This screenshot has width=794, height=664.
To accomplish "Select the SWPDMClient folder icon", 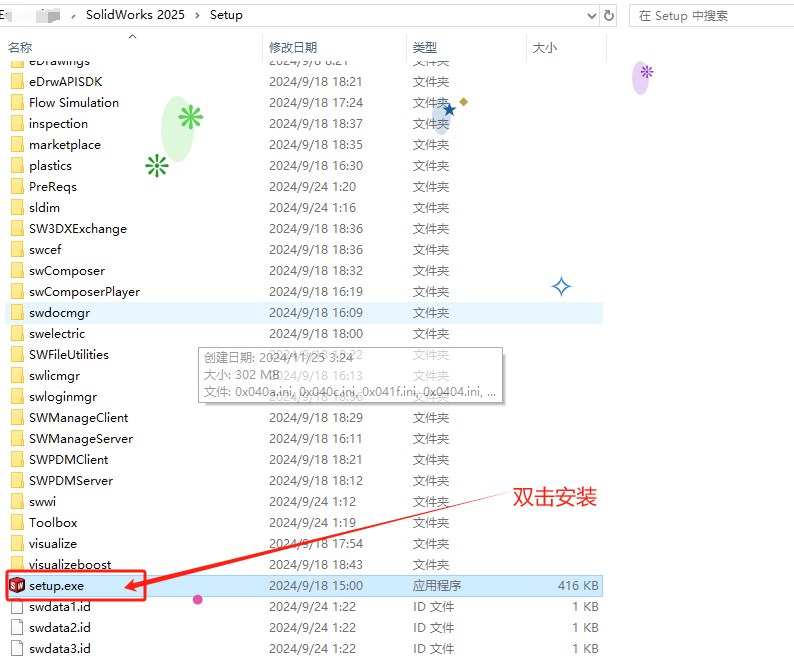I will tap(17, 460).
